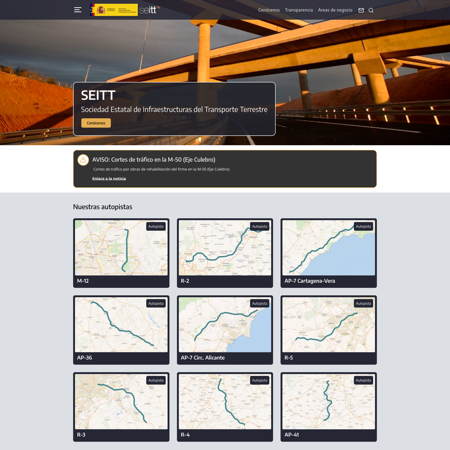Open the hamburger menu icon
The image size is (450, 450).
77,10
